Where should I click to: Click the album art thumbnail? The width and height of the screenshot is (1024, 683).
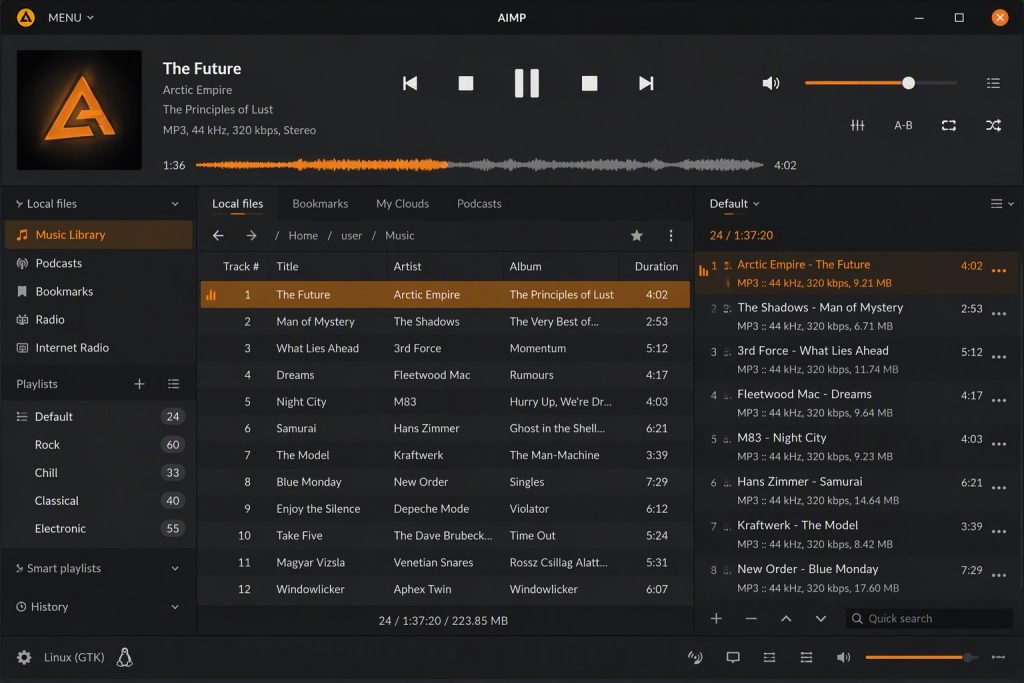pyautogui.click(x=79, y=110)
